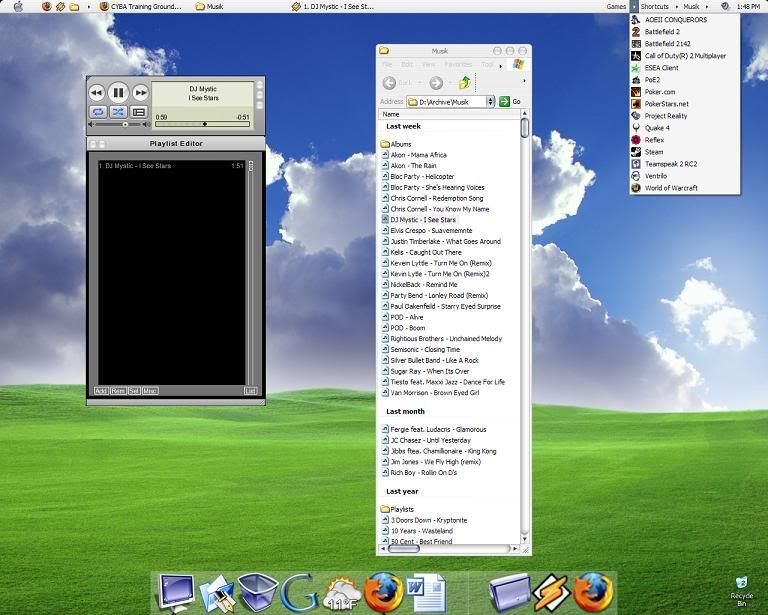Image resolution: width=768 pixels, height=615 pixels.
Task: Switch to CYBA Training Ground taskbar item
Action: (x=141, y=6)
